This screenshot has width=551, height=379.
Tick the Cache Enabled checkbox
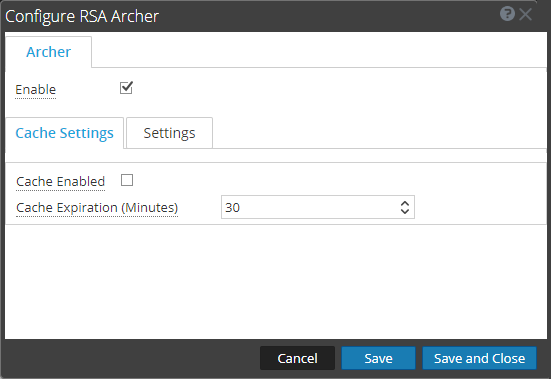[x=127, y=180]
